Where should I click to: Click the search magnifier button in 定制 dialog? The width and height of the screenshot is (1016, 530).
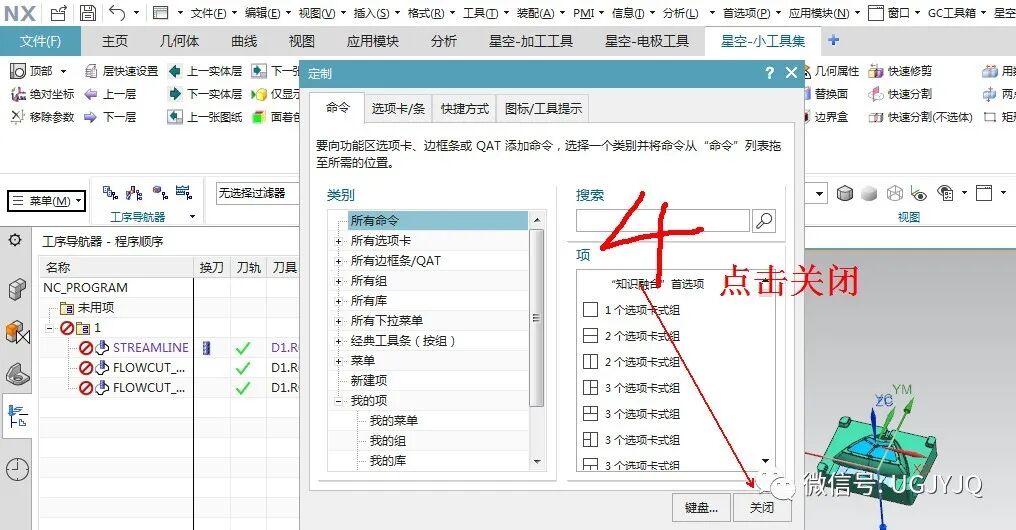tap(765, 221)
